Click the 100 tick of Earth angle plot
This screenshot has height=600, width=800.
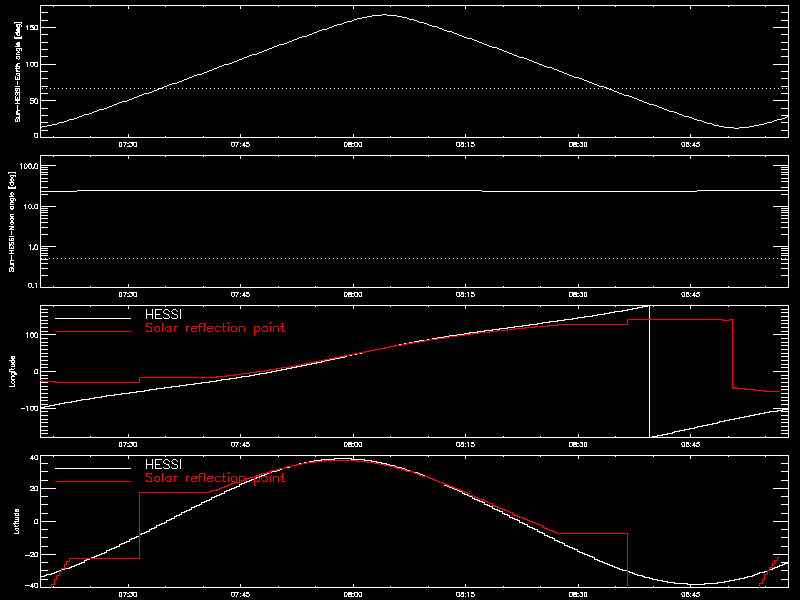[32, 64]
